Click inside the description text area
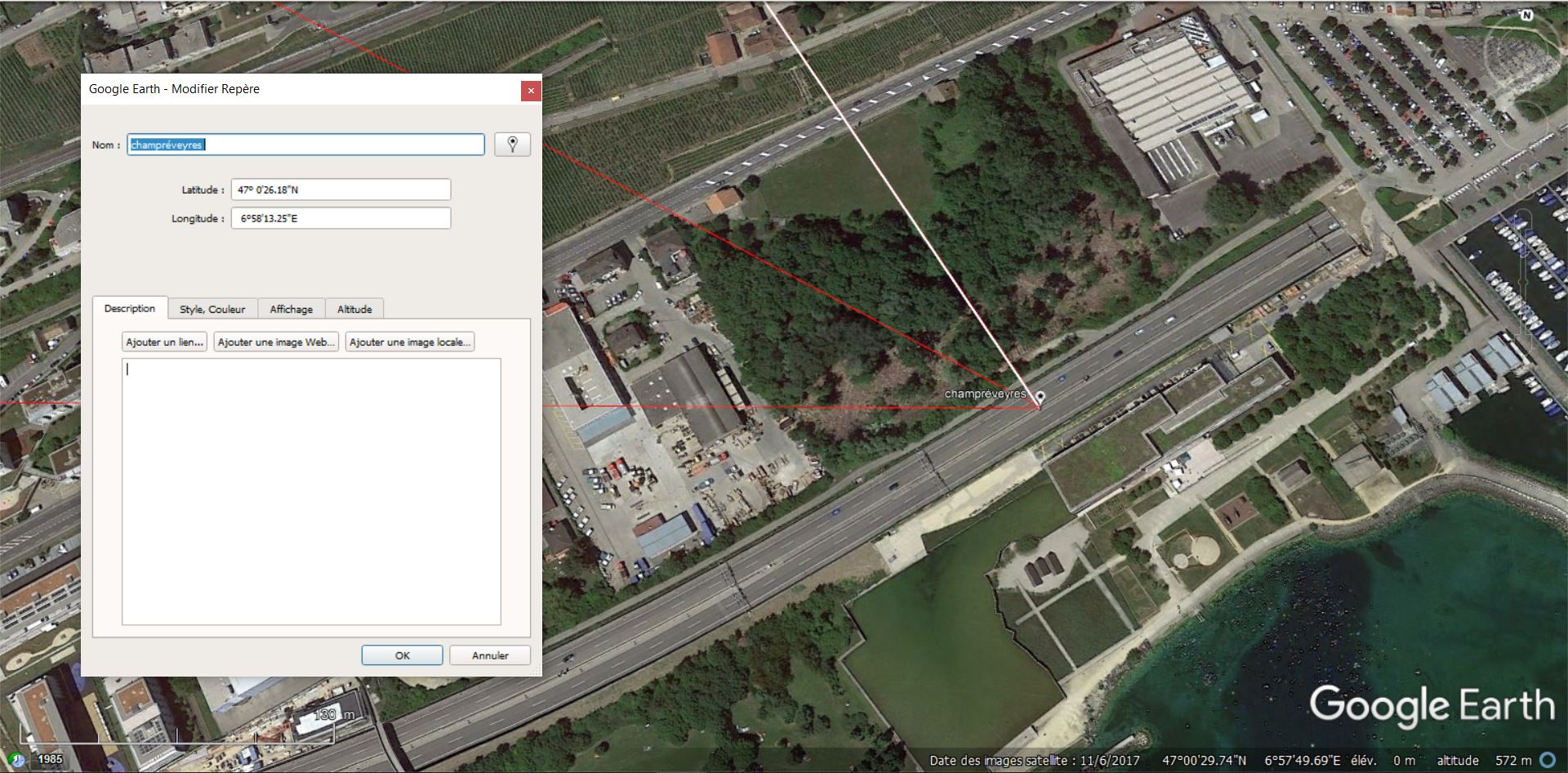Image resolution: width=1568 pixels, height=773 pixels. (311, 491)
